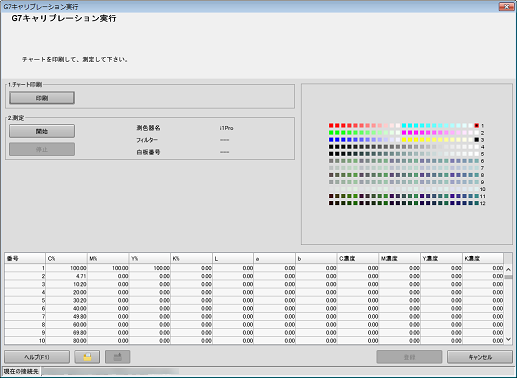Click the C% column header
Screen dimensions: 517x378
[x=66, y=258]
